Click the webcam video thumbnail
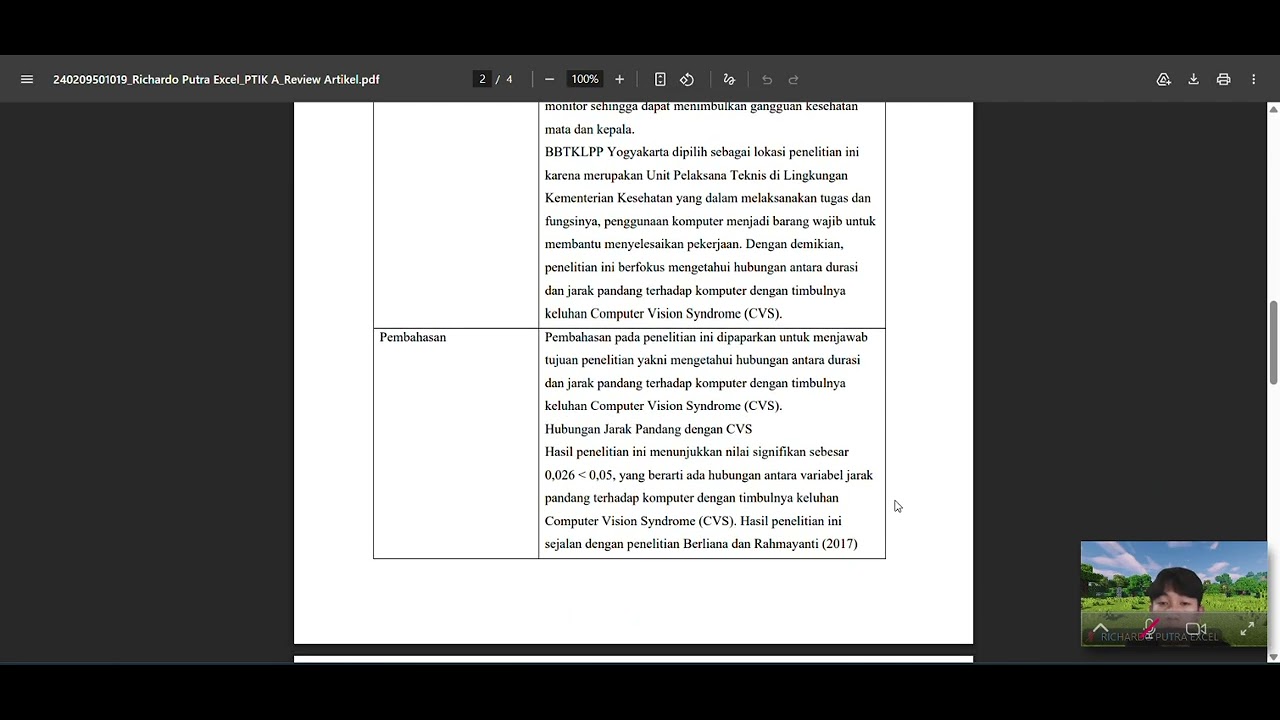 (x=1174, y=593)
